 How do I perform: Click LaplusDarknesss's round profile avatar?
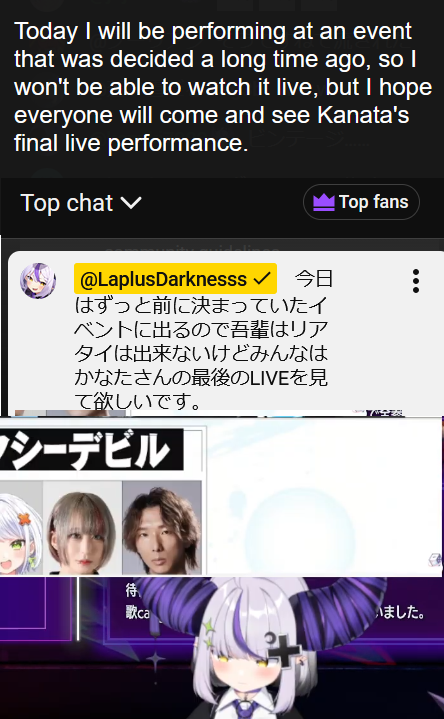[38, 281]
